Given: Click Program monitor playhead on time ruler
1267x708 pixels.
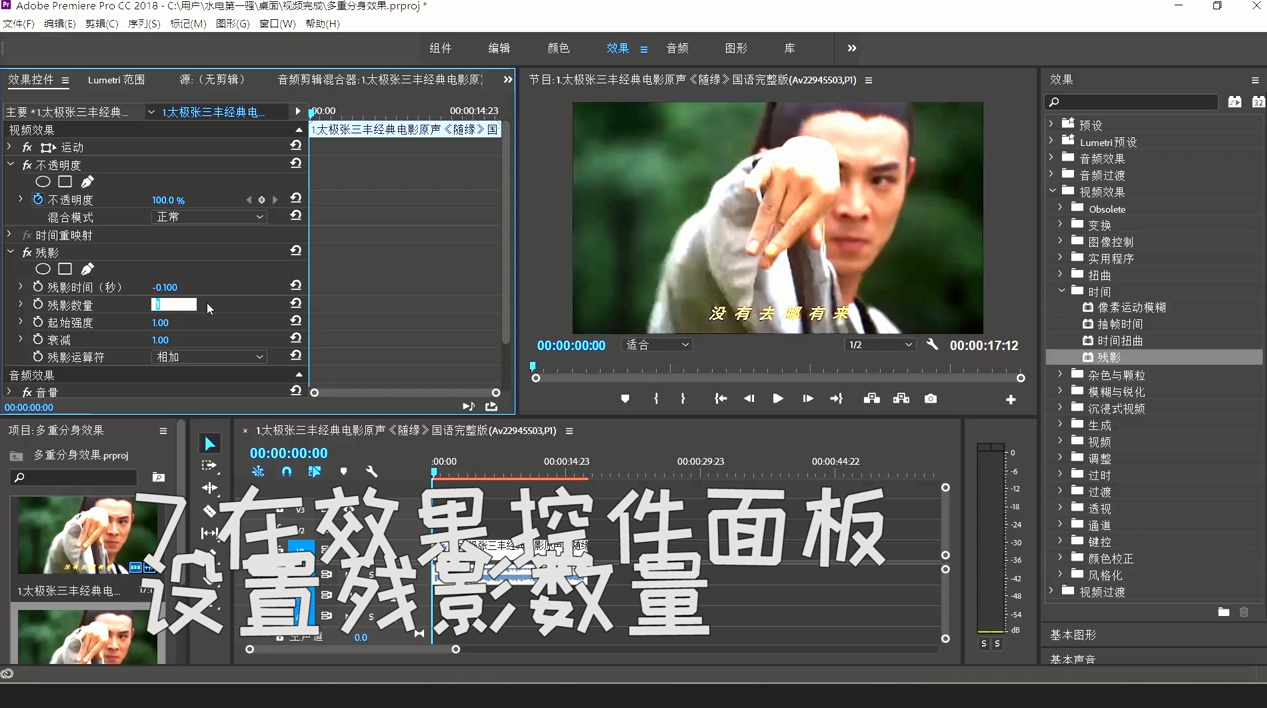Looking at the screenshot, I should tap(533, 366).
